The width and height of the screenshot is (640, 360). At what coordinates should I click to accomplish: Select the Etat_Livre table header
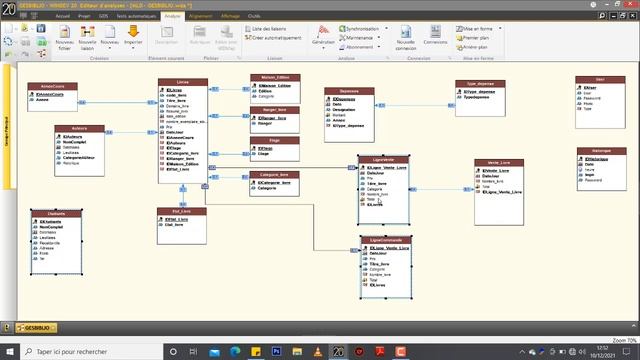pos(182,211)
